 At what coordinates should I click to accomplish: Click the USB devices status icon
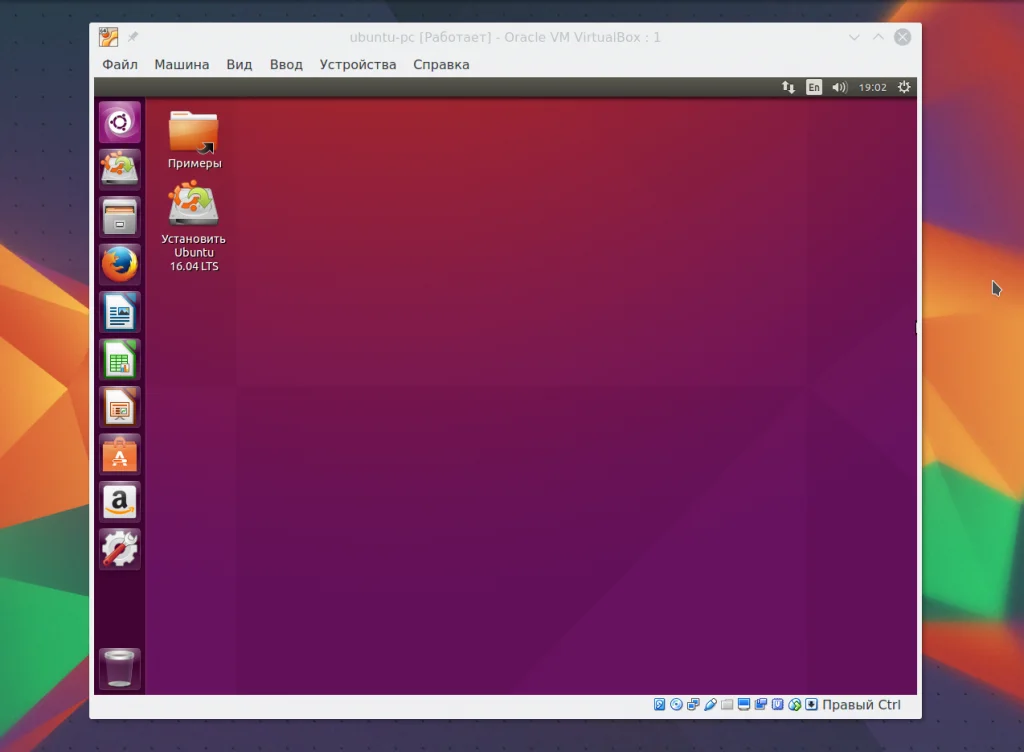(711, 704)
